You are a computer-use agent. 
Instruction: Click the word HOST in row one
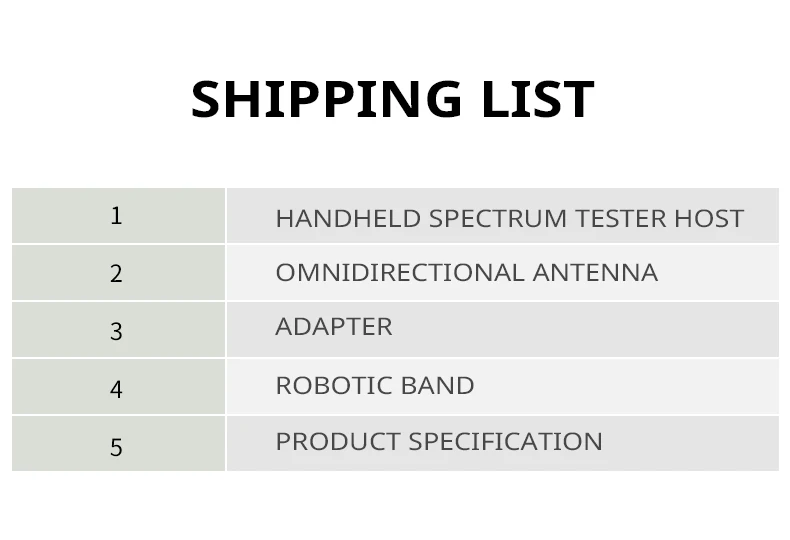tap(710, 218)
